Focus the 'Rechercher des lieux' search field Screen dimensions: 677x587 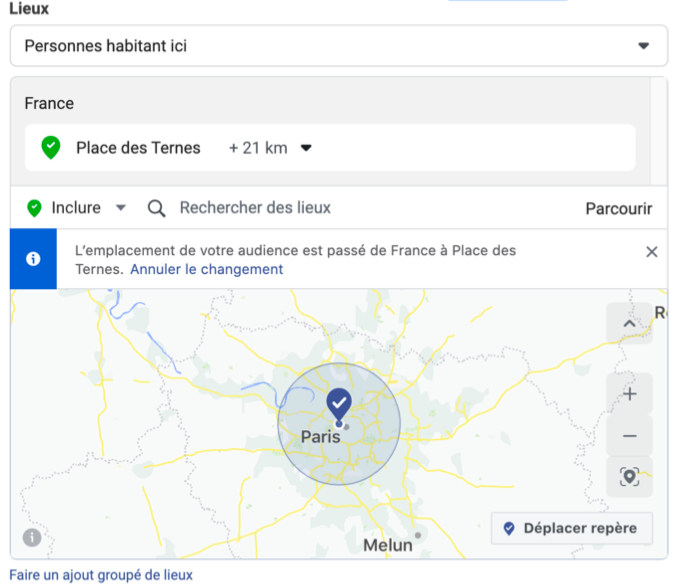click(255, 208)
